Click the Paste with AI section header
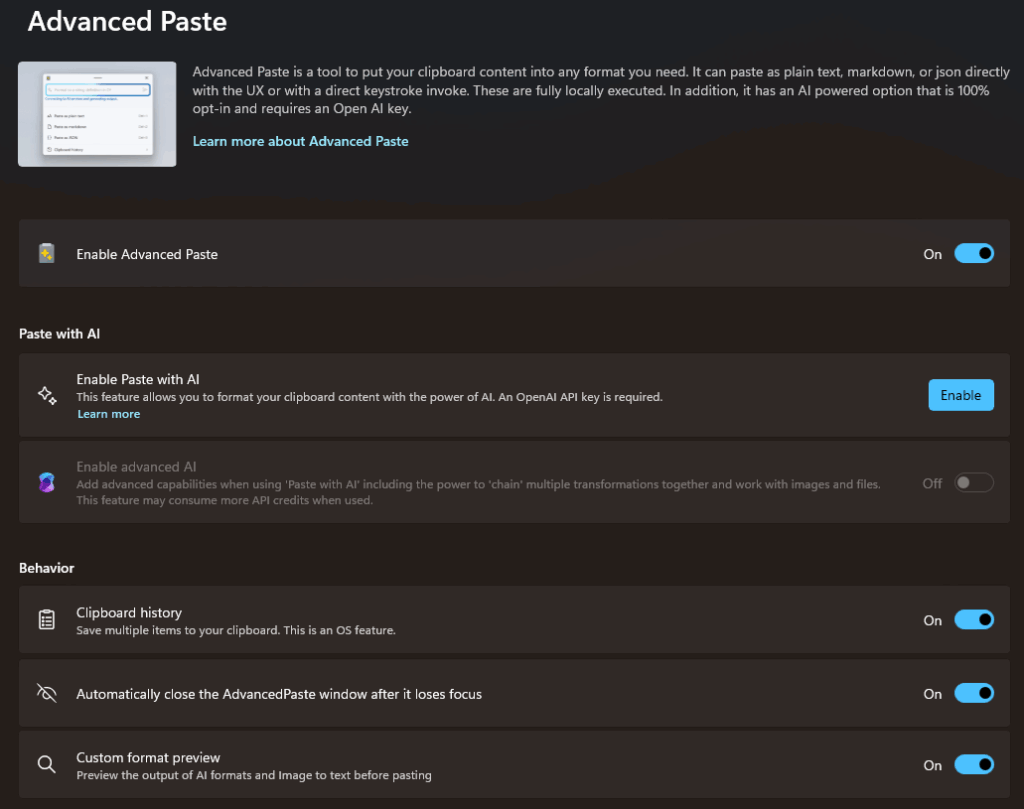This screenshot has width=1024, height=809. click(x=59, y=333)
